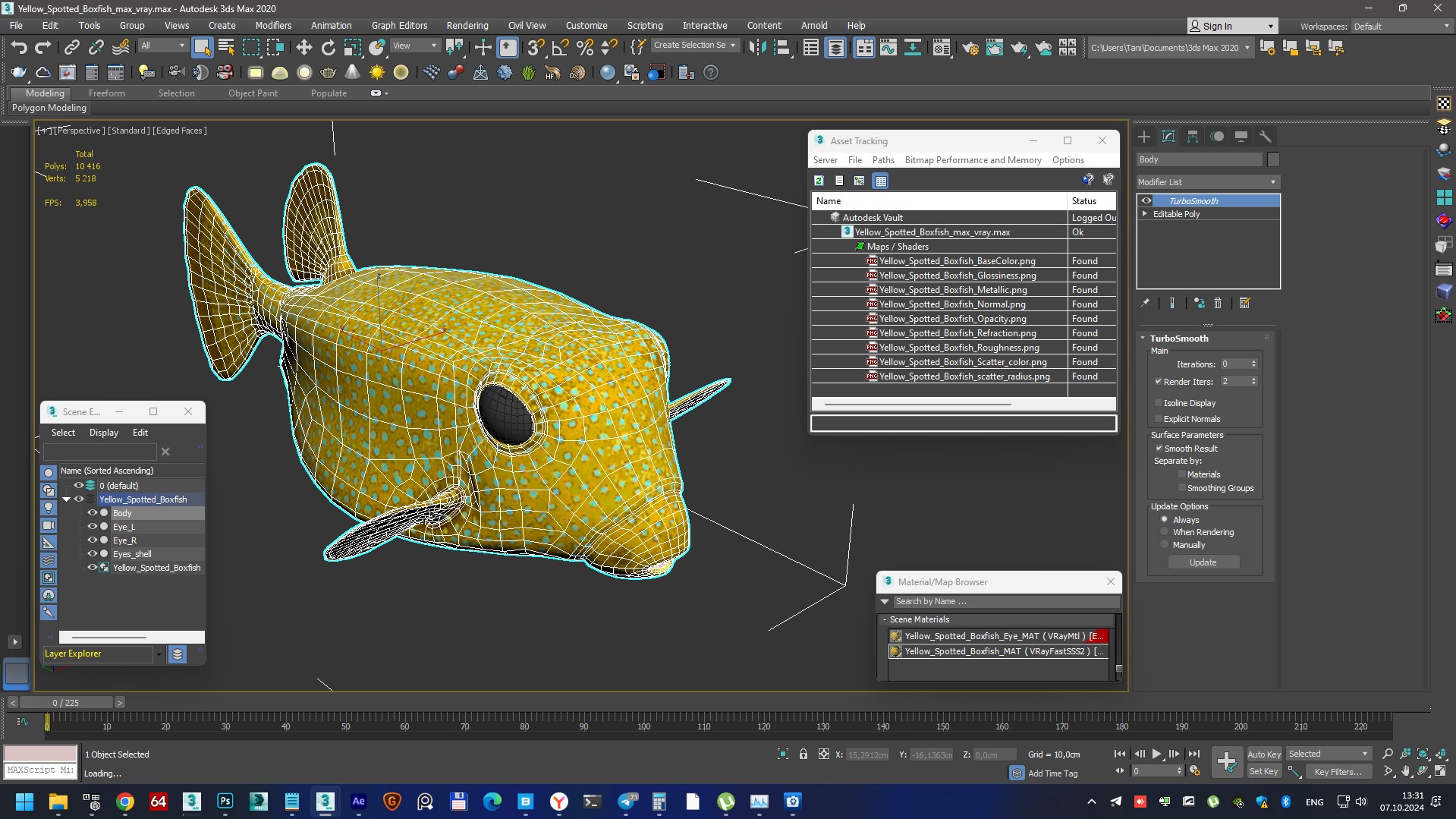This screenshot has width=1456, height=819.
Task: Click the Redo arrow icon
Action: [43, 48]
